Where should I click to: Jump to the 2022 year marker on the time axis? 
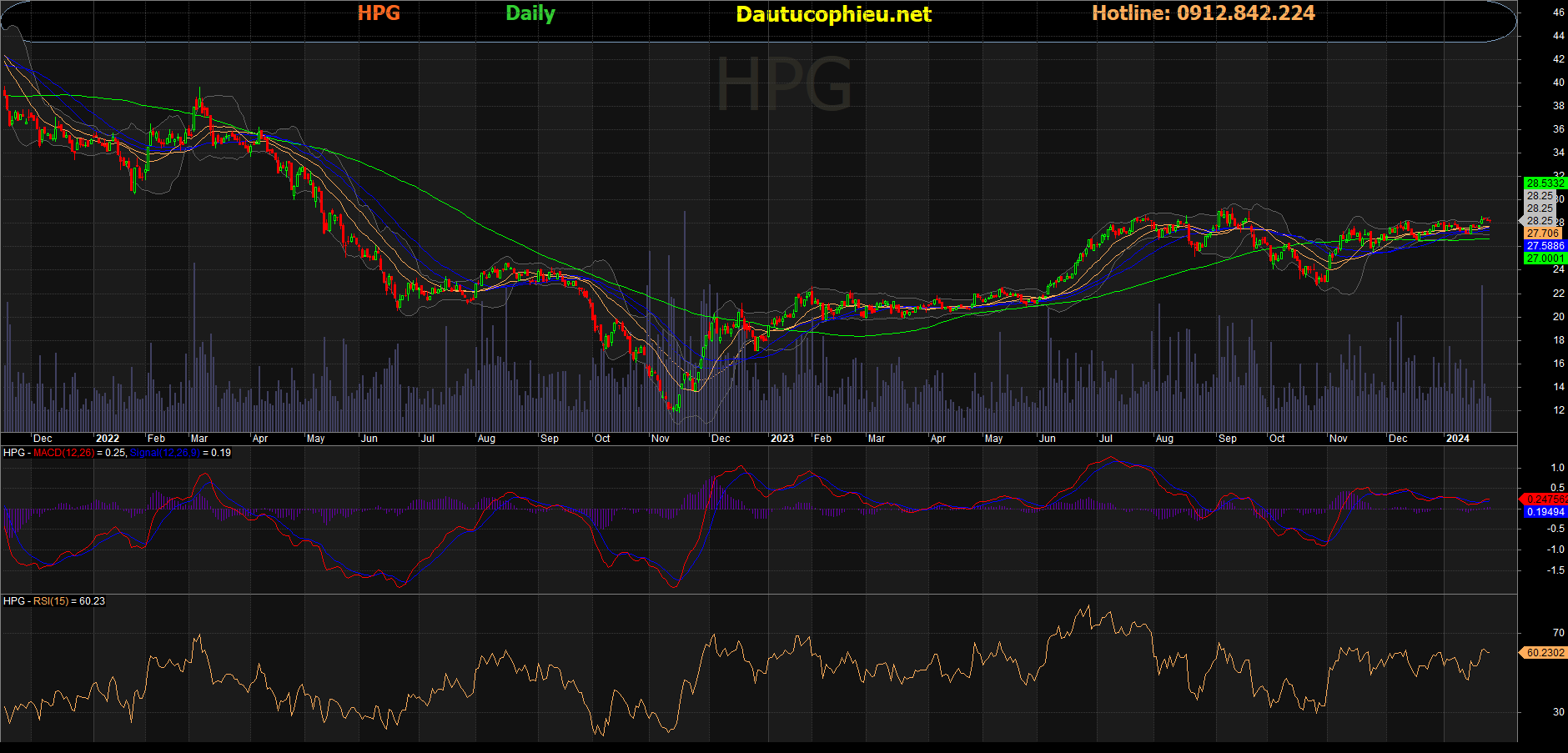108,439
